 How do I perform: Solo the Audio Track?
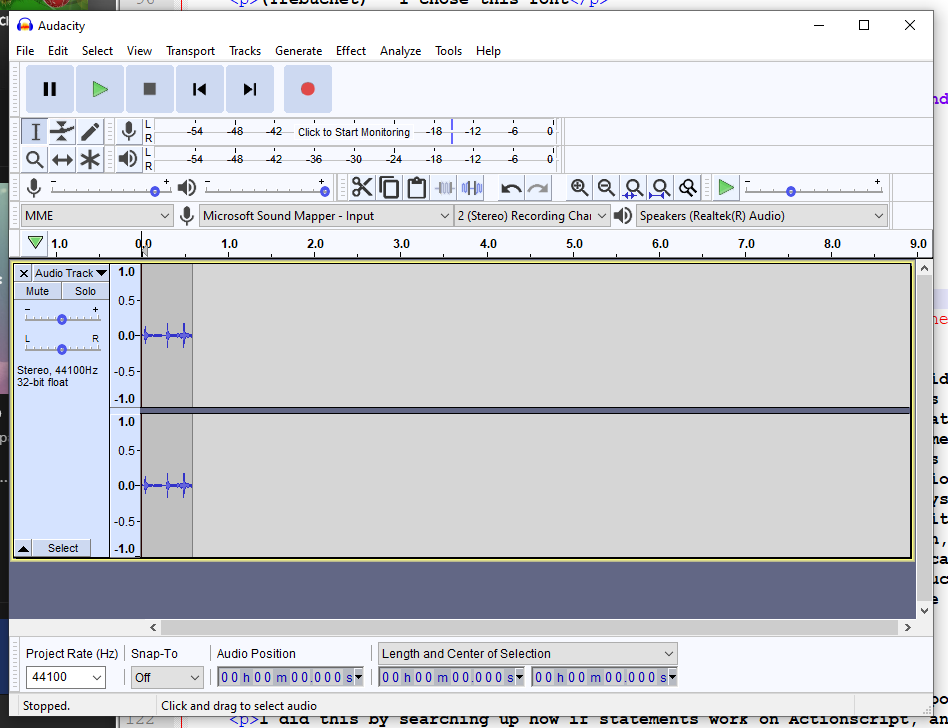[85, 291]
